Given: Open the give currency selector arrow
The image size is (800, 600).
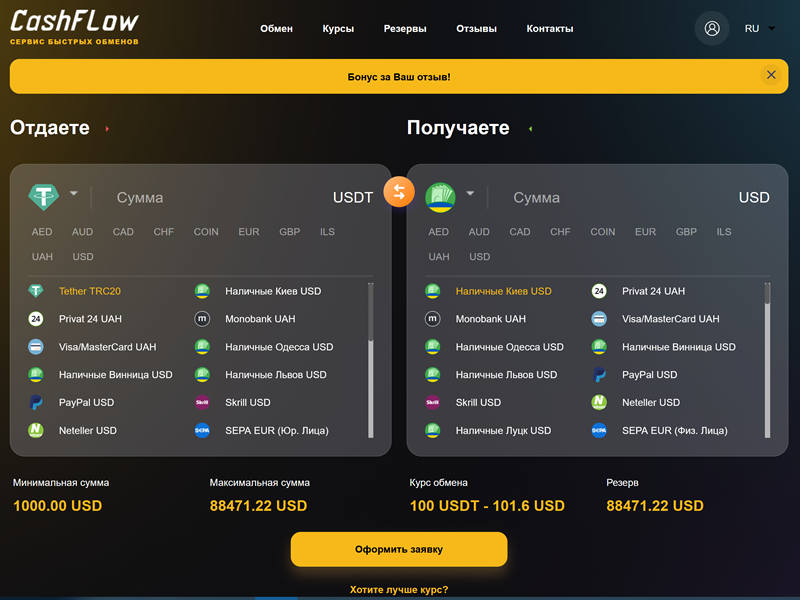Looking at the screenshot, I should [x=73, y=193].
